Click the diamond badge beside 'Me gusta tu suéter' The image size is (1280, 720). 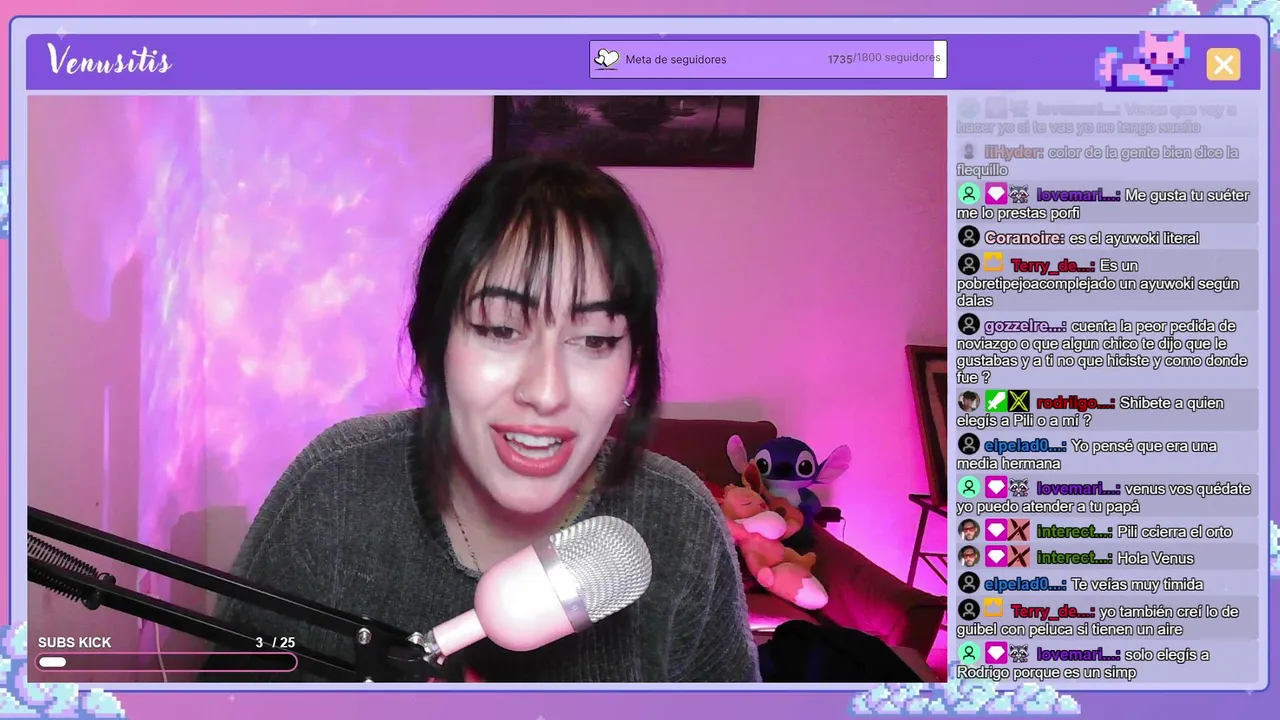point(995,194)
